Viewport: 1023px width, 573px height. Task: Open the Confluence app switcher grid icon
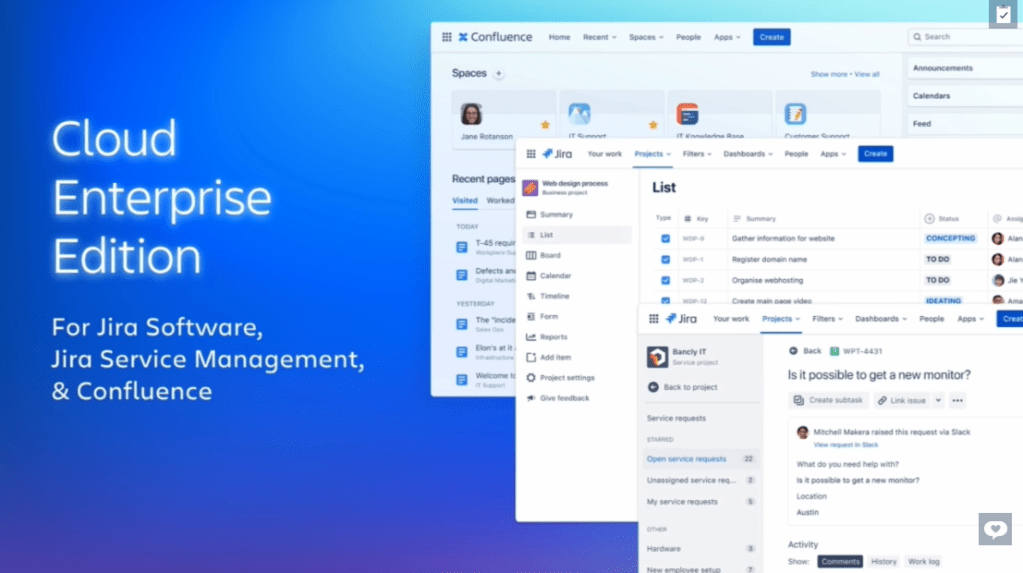tap(447, 37)
